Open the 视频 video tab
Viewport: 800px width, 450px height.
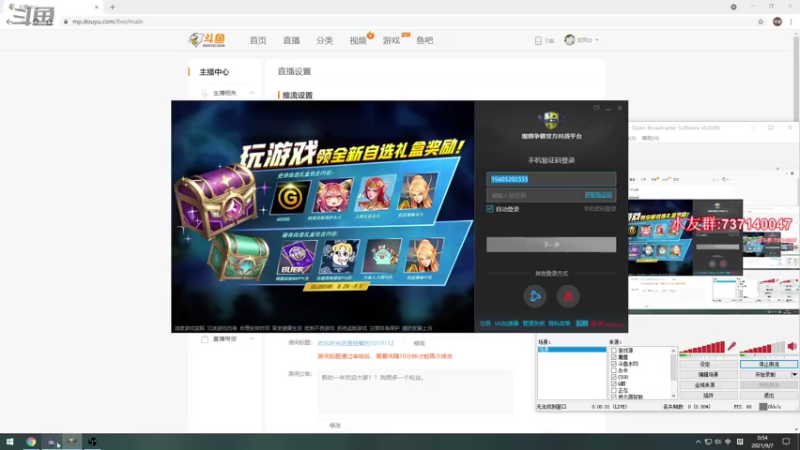(358, 40)
